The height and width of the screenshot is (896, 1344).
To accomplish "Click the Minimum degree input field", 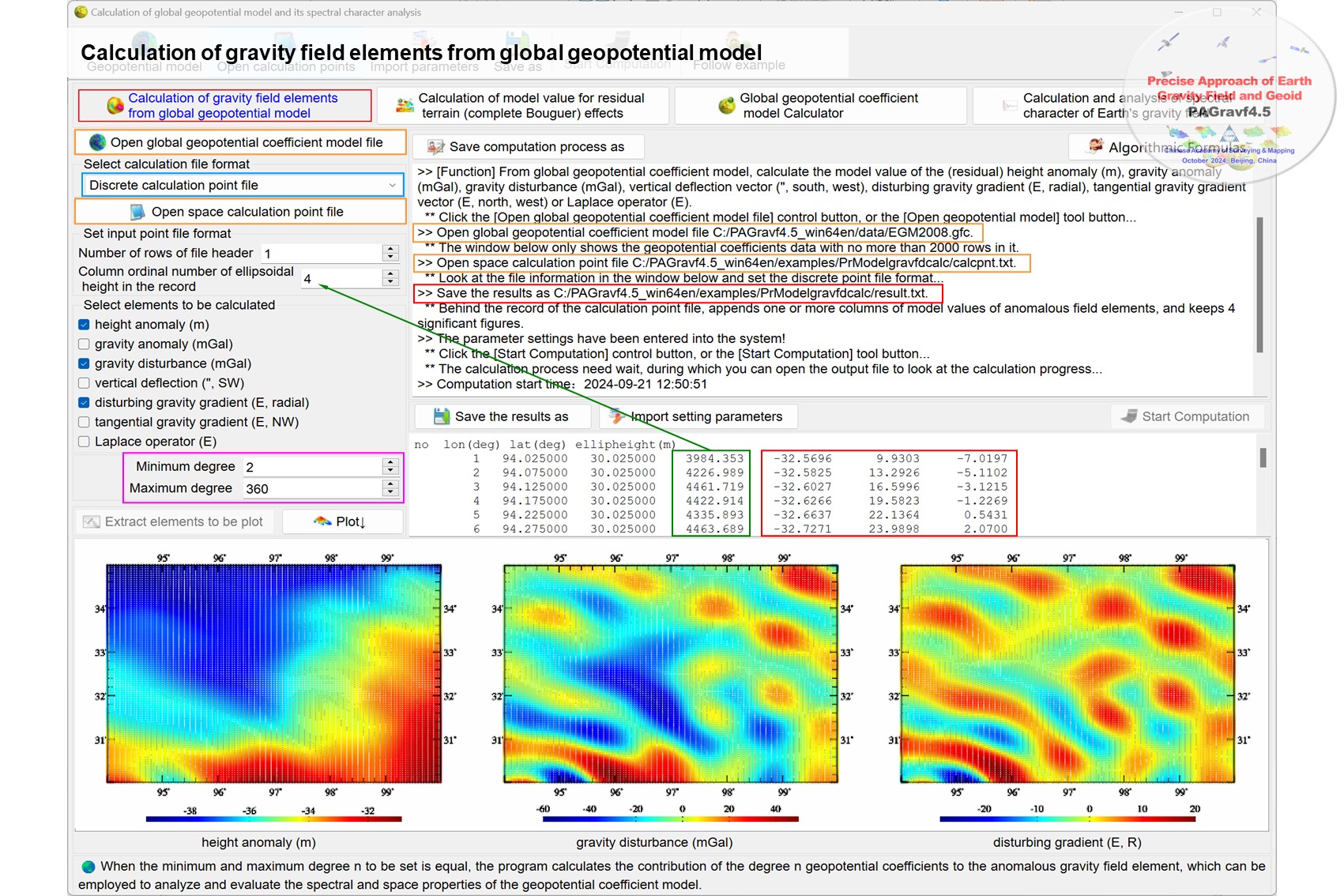I will tap(311, 467).
